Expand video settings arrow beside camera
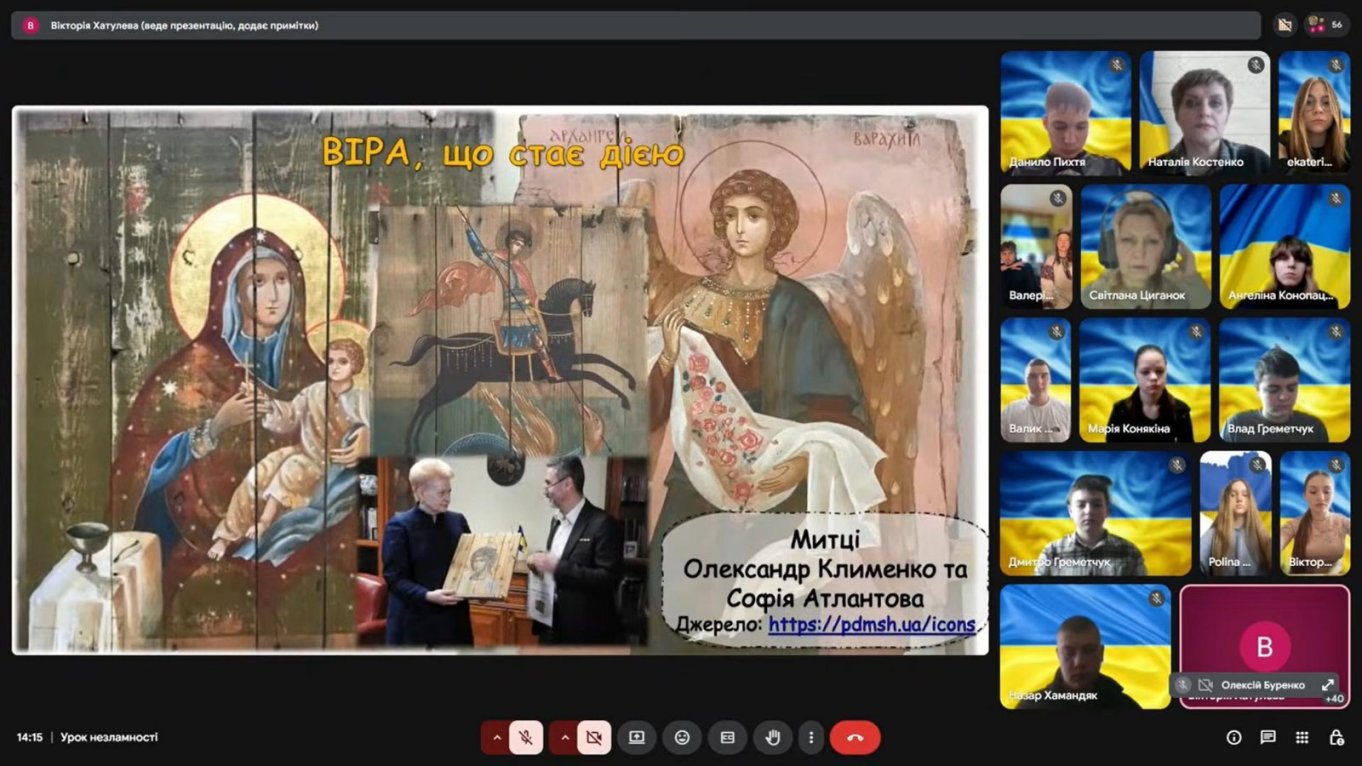Image resolution: width=1362 pixels, height=766 pixels. pos(564,738)
